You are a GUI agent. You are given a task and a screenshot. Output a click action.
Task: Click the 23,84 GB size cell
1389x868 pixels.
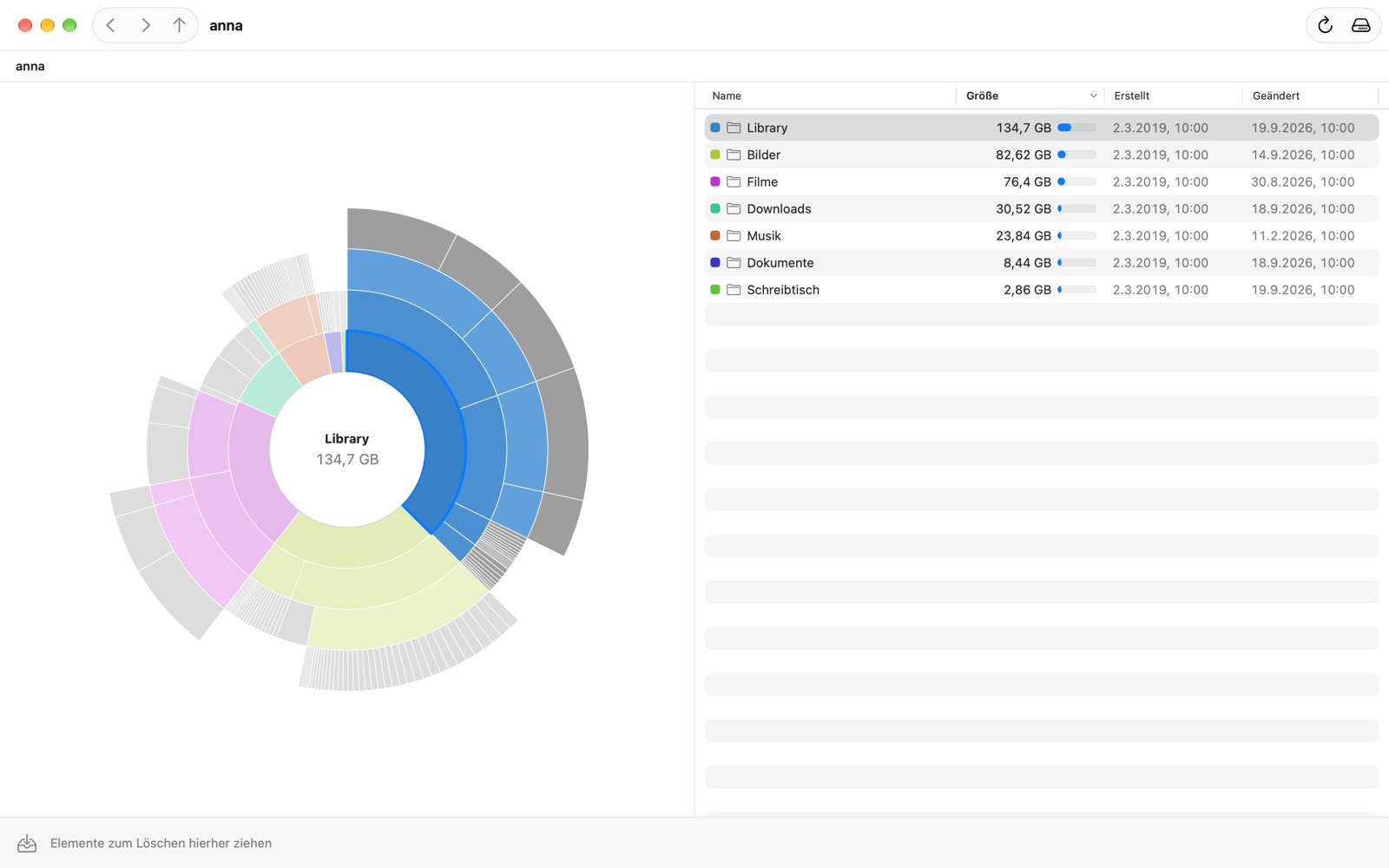click(1024, 235)
